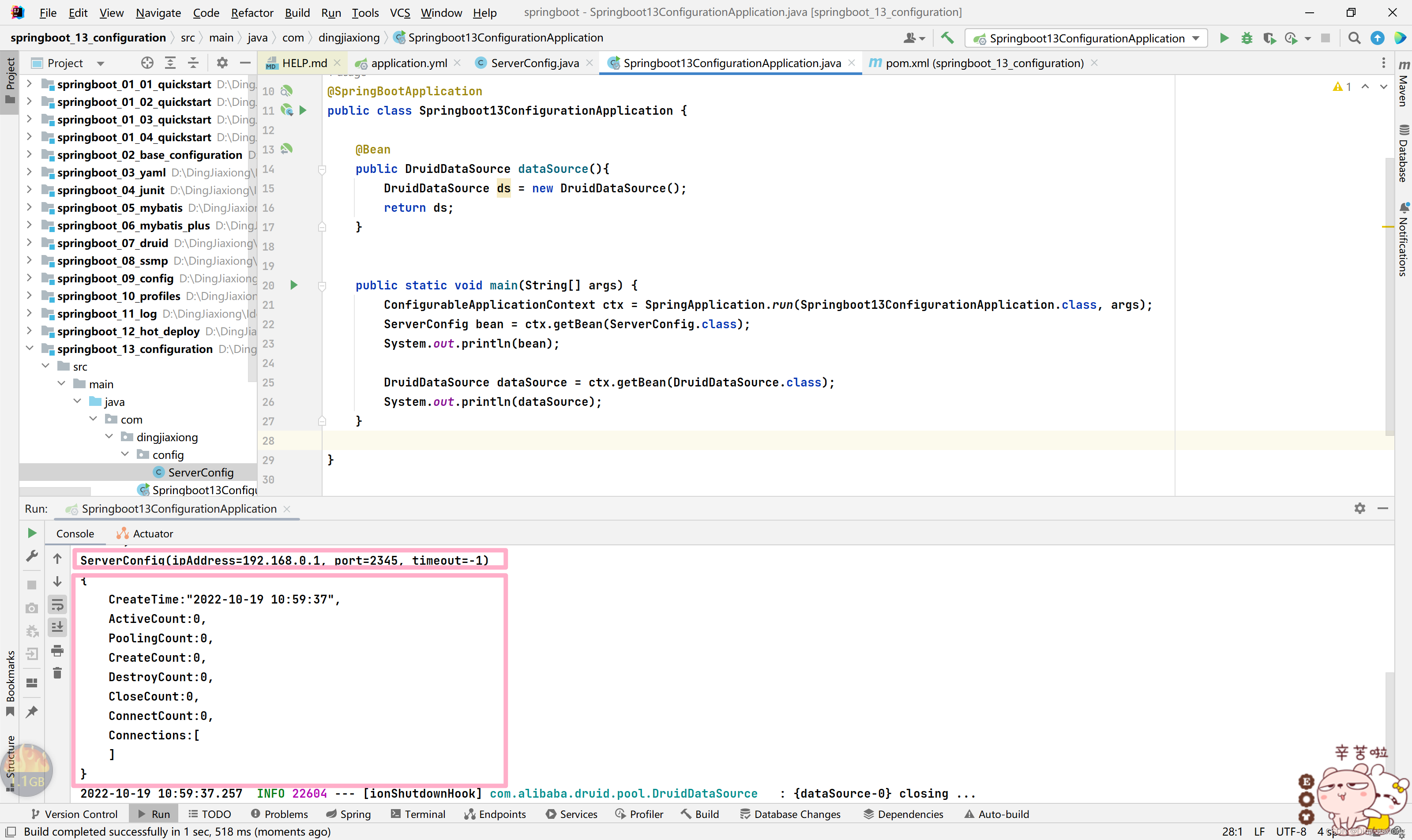Open Version Control tool window
The image size is (1412, 840).
pos(74,814)
